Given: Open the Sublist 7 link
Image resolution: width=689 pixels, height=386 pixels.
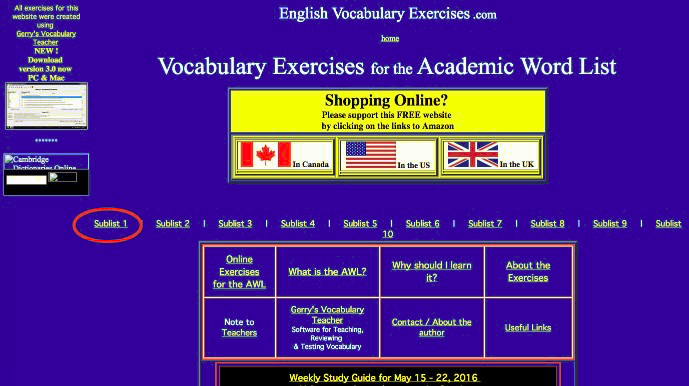Looking at the screenshot, I should tap(485, 223).
